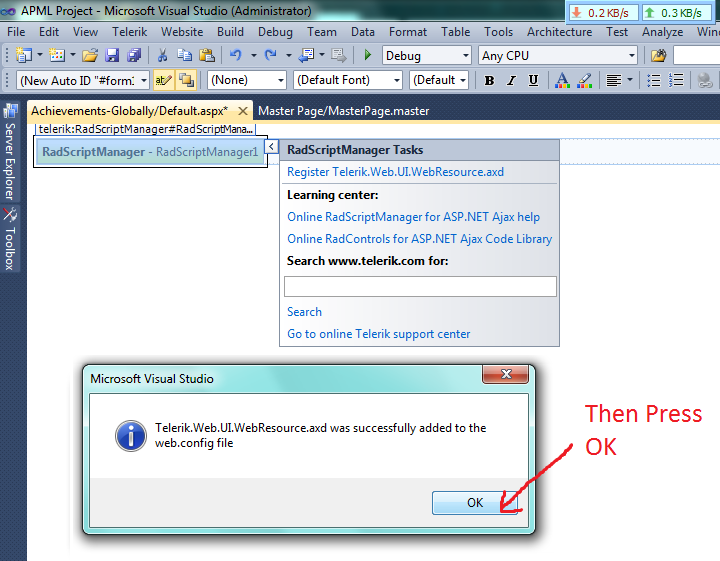The width and height of the screenshot is (720, 561).
Task: Open the Background Color highlighter
Action: (585, 80)
